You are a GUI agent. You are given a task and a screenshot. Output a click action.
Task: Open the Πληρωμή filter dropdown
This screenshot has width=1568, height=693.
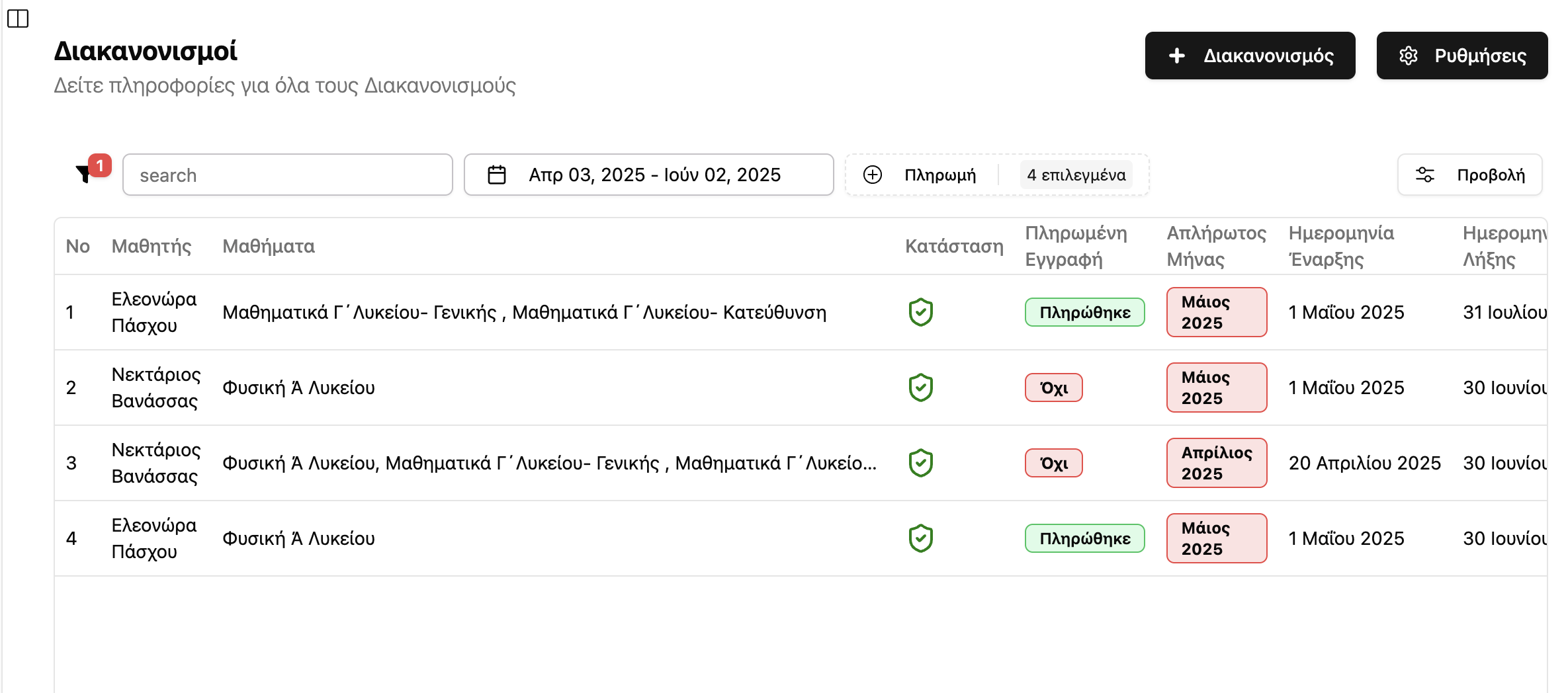coord(939,175)
